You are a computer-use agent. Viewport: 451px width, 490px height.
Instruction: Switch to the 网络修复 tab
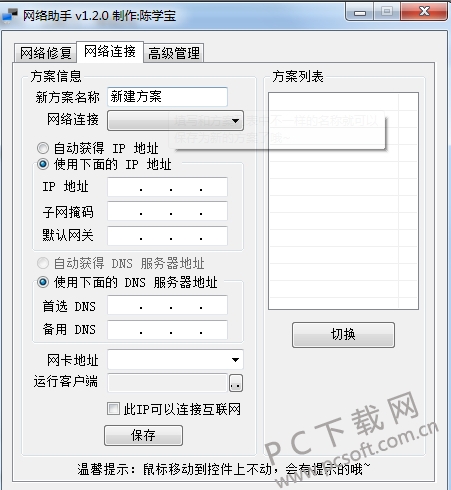[x=46, y=53]
